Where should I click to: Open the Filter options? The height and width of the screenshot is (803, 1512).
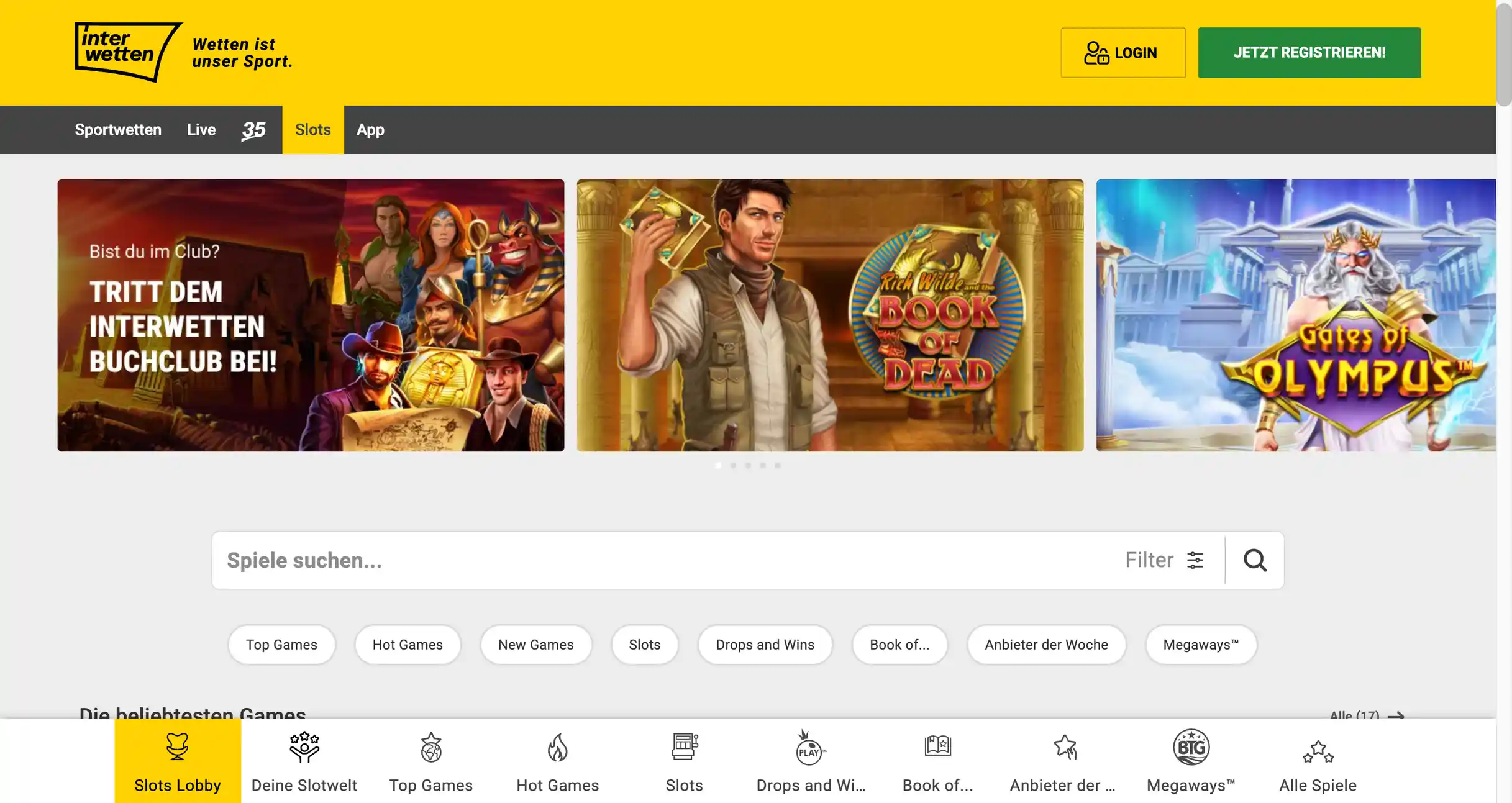click(x=1165, y=560)
